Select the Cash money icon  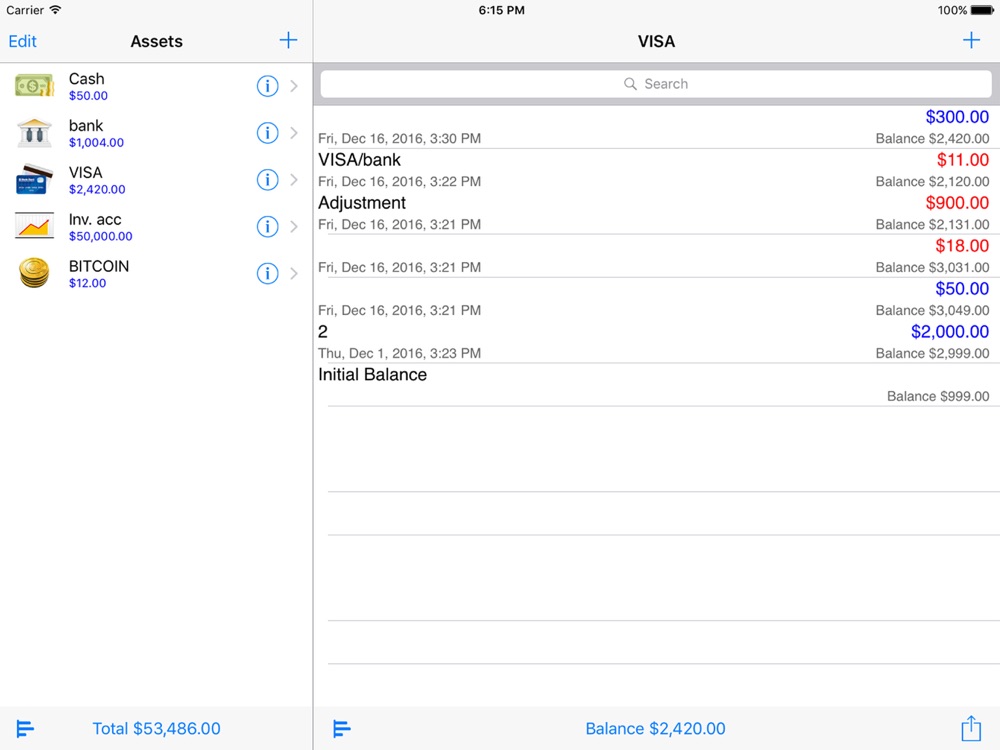click(x=34, y=85)
